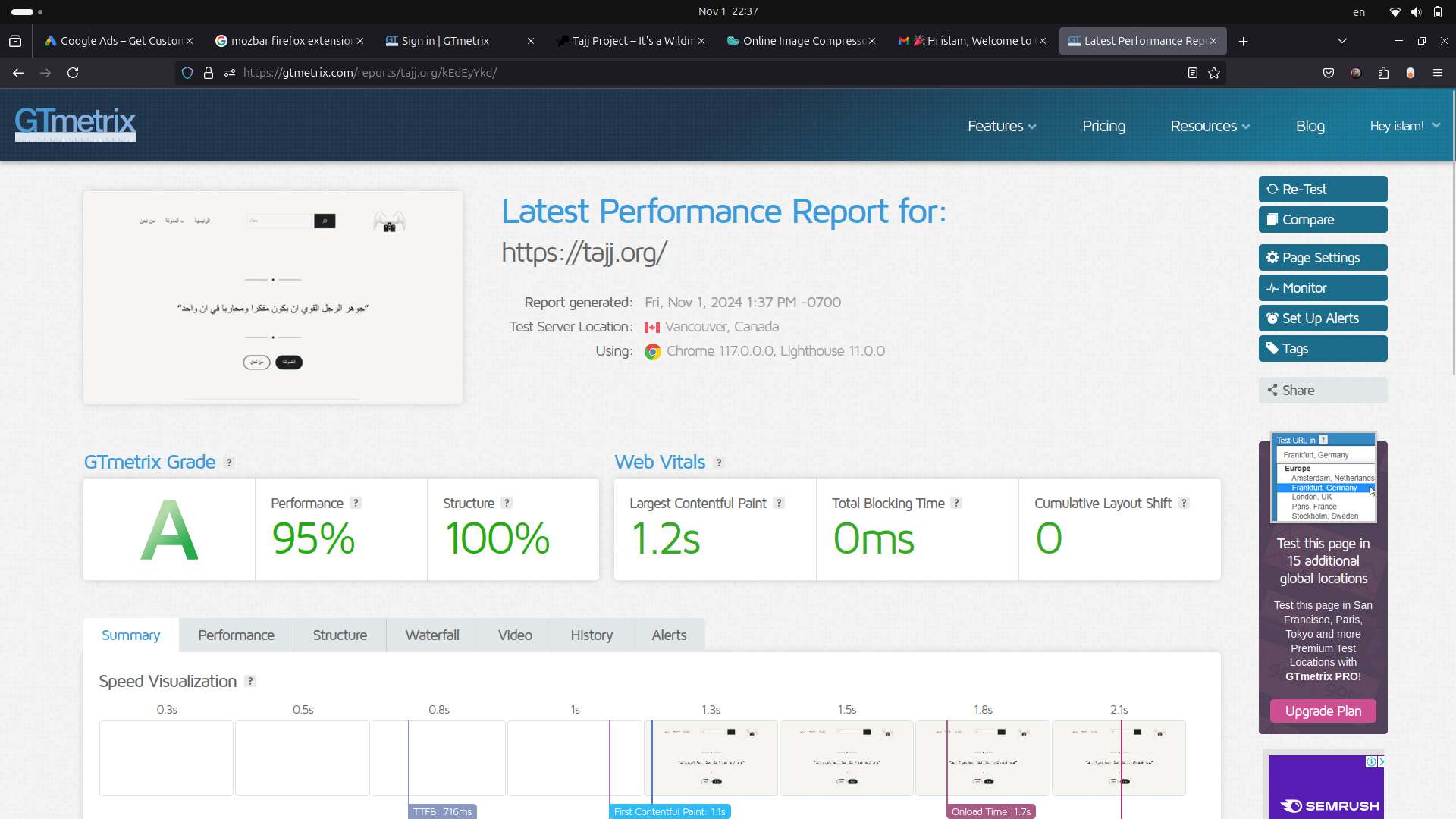Click the Onload Time 1.7s marker
1456x819 pixels.
coord(991,811)
